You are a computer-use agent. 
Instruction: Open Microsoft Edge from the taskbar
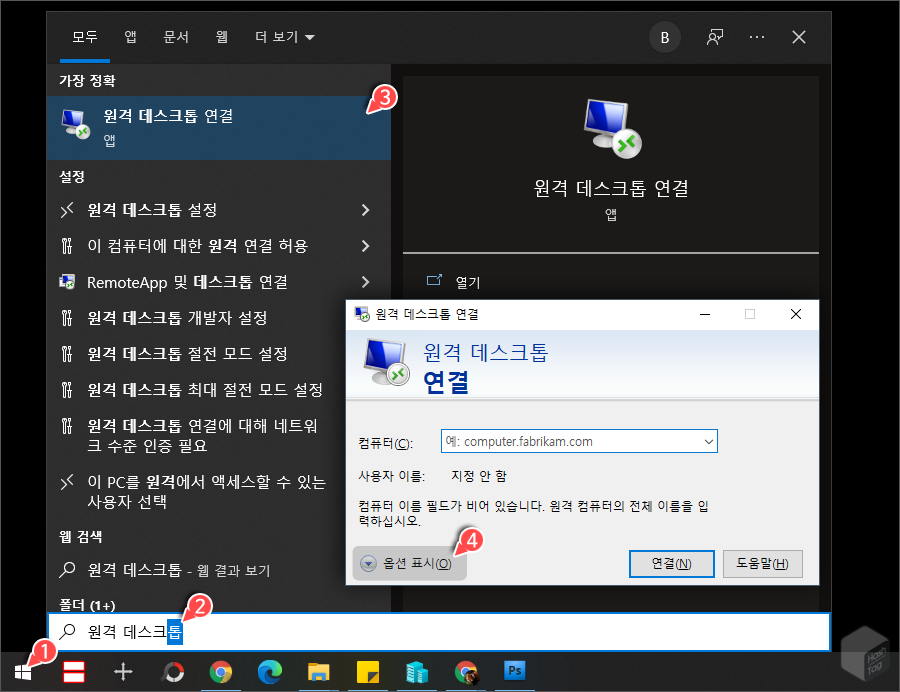[x=270, y=672]
